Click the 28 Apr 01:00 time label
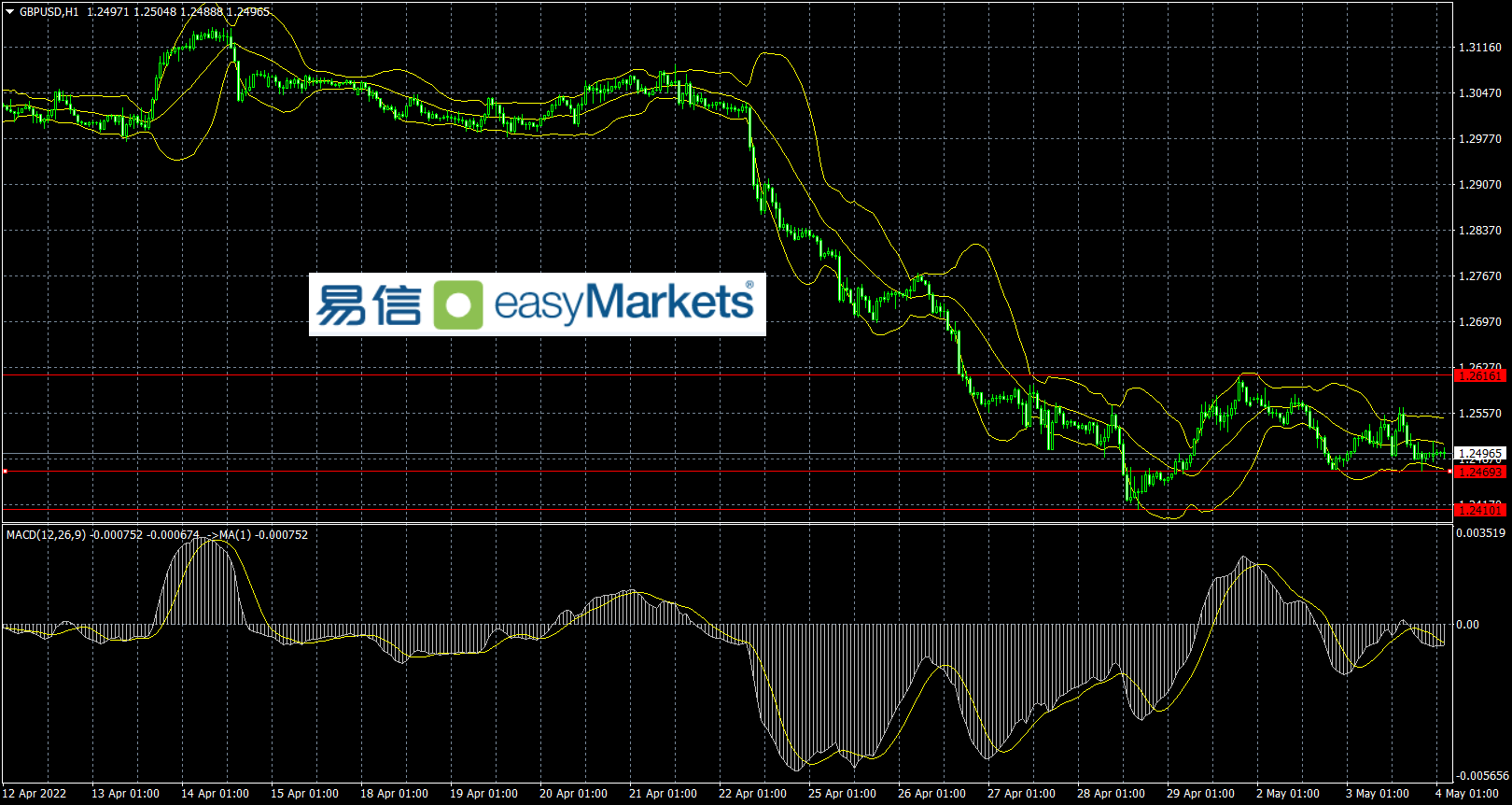This screenshot has height=805, width=1512. click(x=1112, y=794)
